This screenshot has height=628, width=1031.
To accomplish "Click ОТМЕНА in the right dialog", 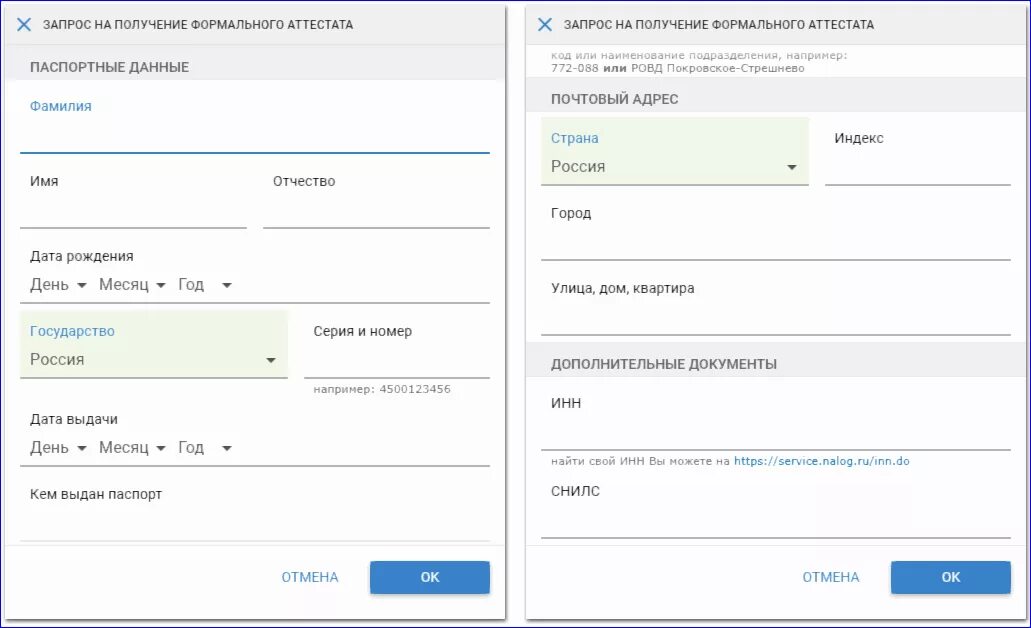I will coord(830,577).
